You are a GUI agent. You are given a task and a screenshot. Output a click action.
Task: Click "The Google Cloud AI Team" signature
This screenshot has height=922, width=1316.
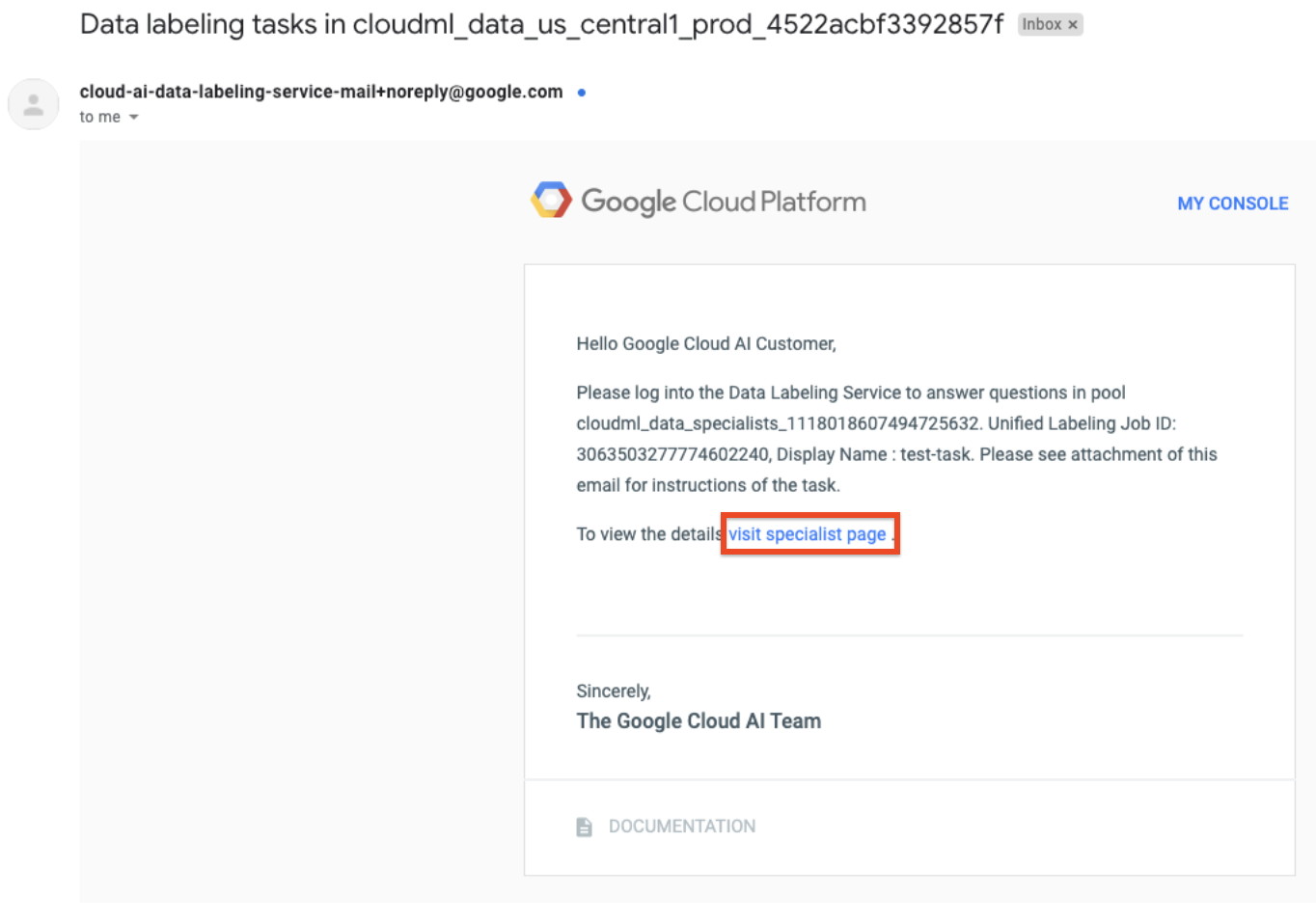click(x=699, y=721)
